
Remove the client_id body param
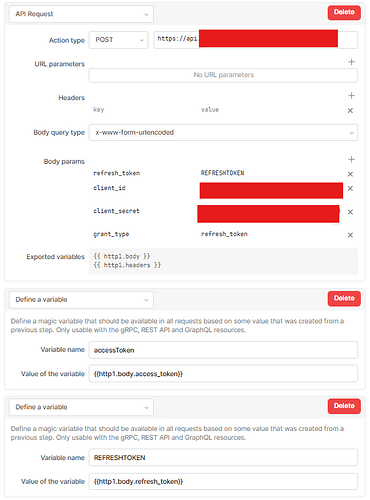(x=350, y=189)
